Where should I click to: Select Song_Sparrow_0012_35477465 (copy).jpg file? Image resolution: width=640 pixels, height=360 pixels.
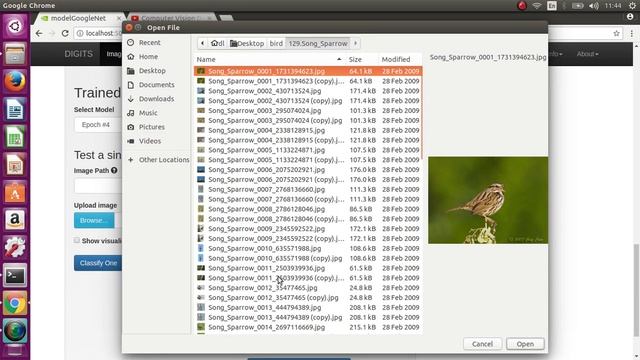(308, 298)
